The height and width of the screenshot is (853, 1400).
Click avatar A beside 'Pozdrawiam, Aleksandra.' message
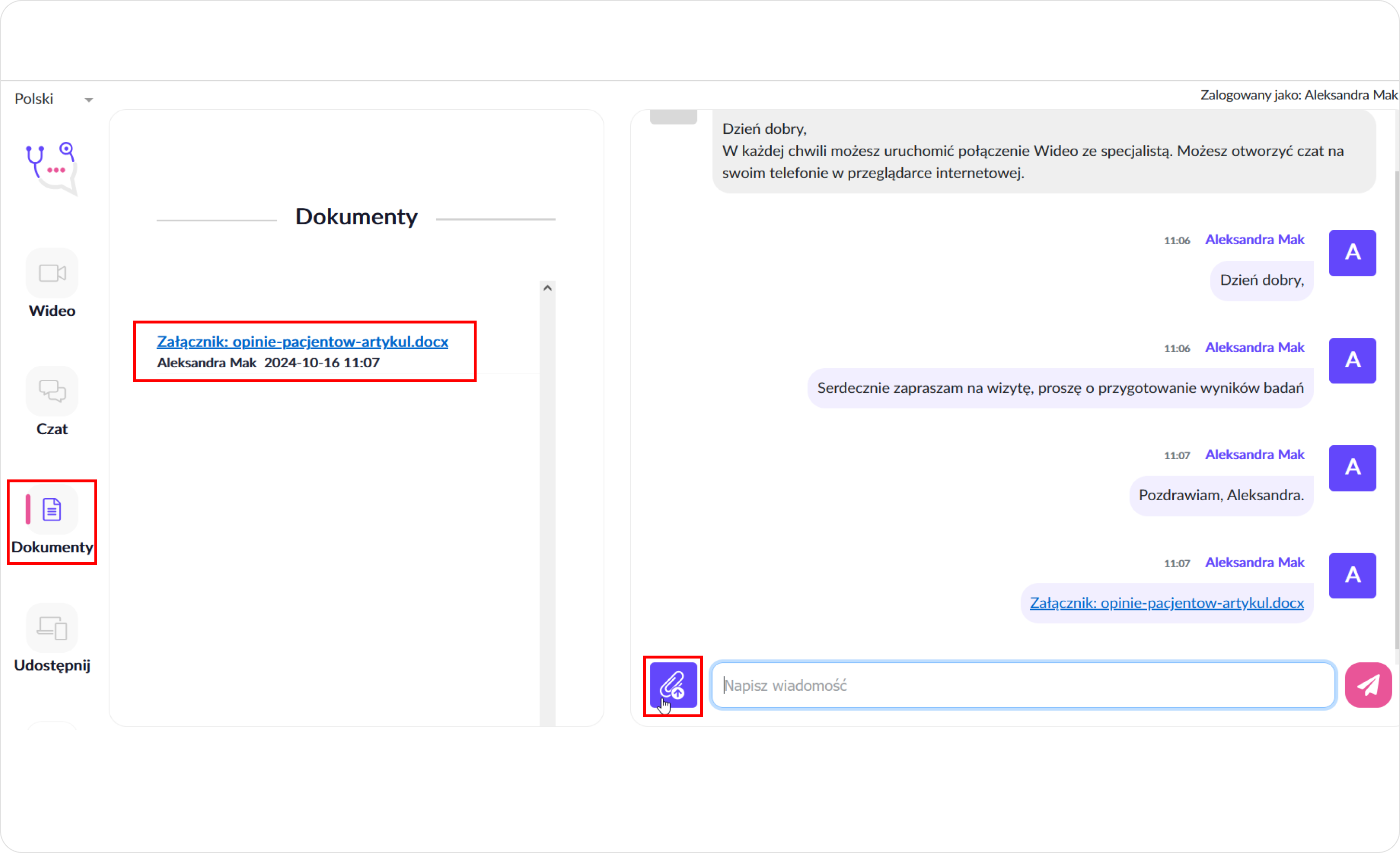1352,468
